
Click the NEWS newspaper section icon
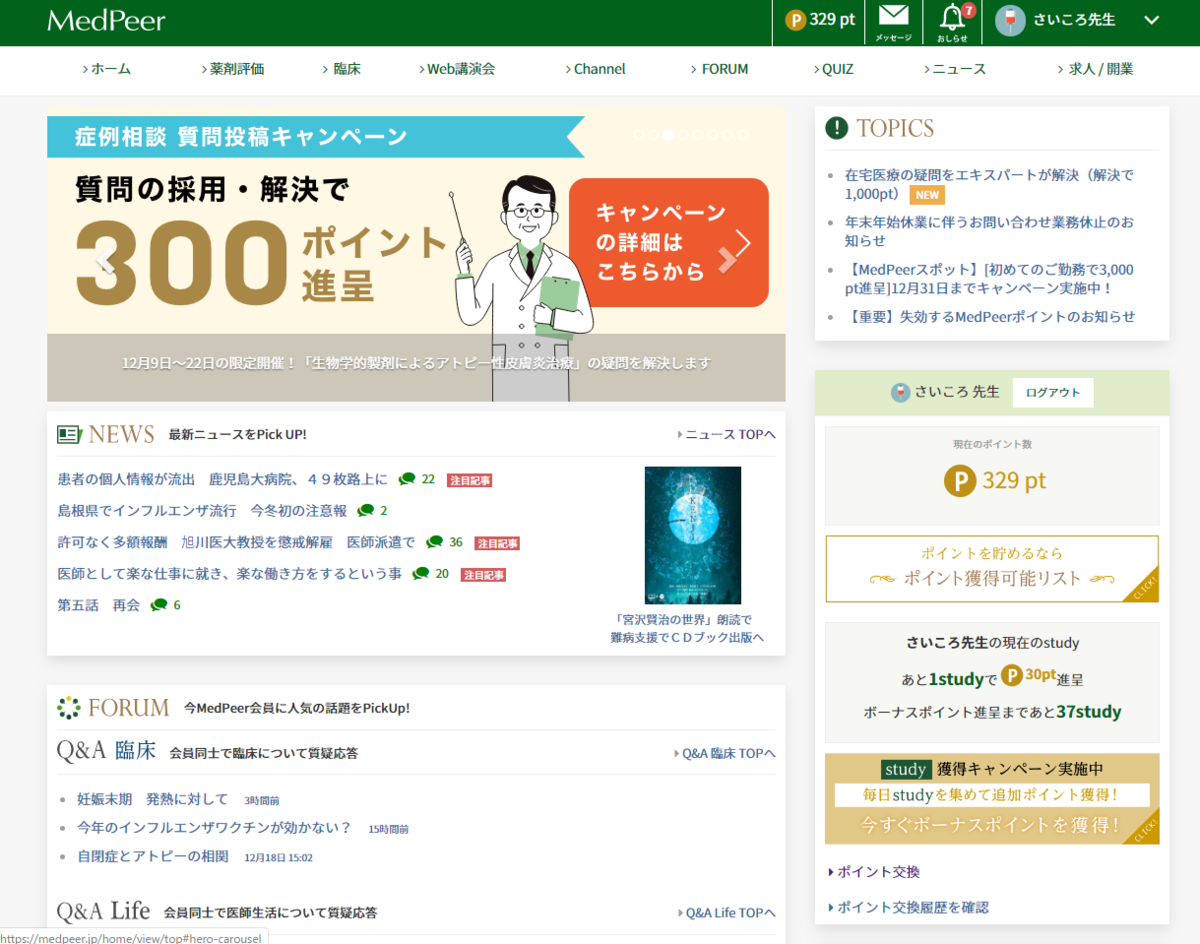click(69, 434)
